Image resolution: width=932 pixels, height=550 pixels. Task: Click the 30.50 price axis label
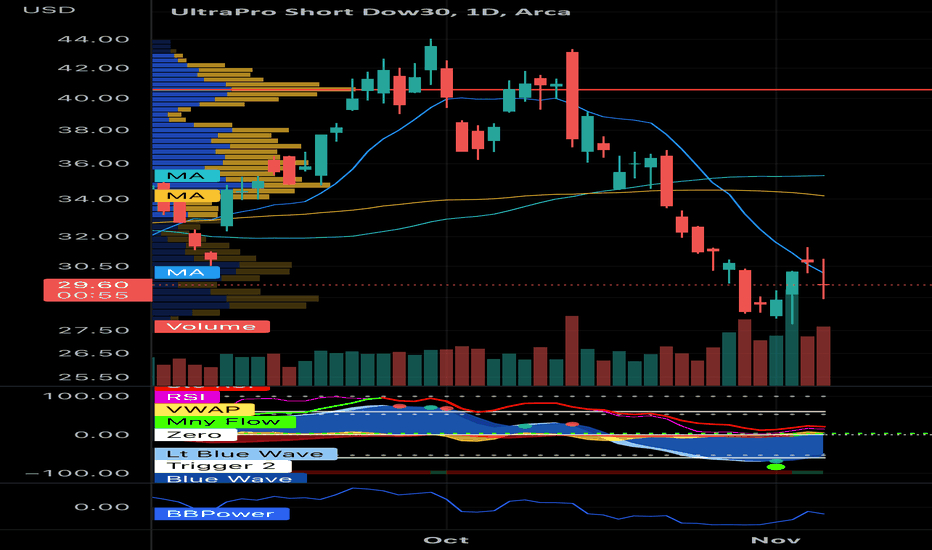[93, 266]
